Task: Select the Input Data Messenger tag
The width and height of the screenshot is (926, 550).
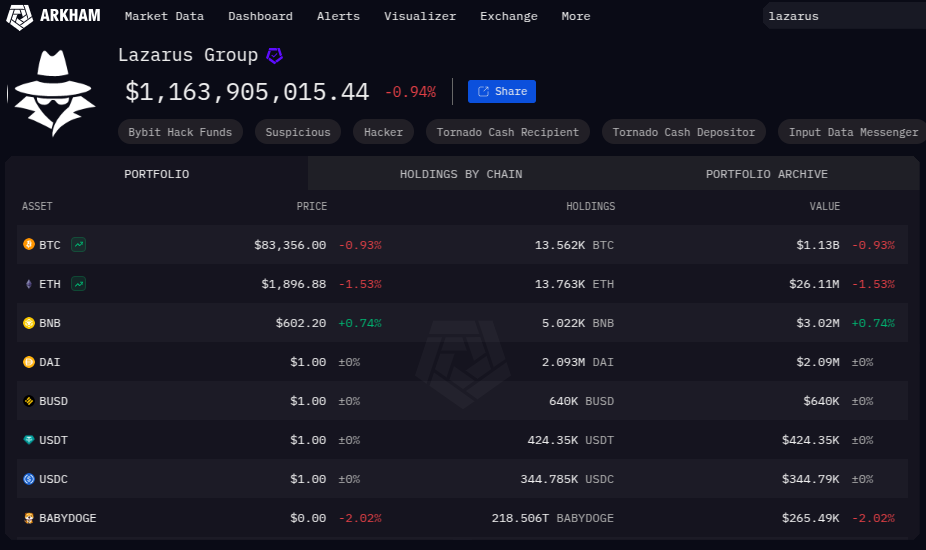Action: coord(852,132)
